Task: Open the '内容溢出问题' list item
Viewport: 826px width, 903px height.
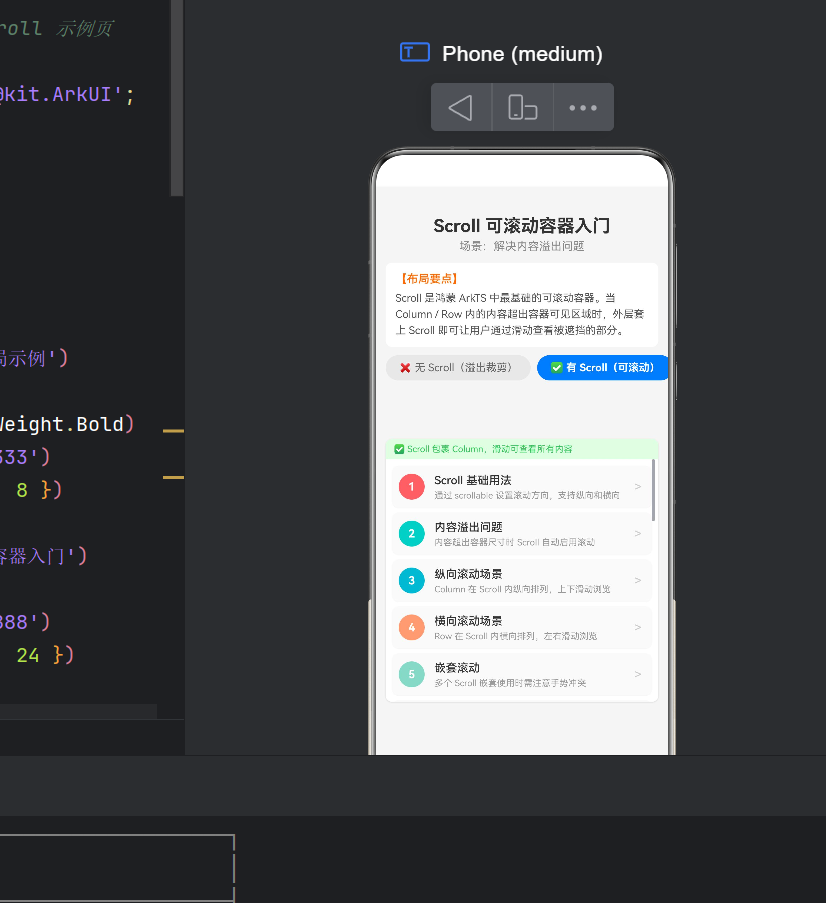Action: pos(522,534)
